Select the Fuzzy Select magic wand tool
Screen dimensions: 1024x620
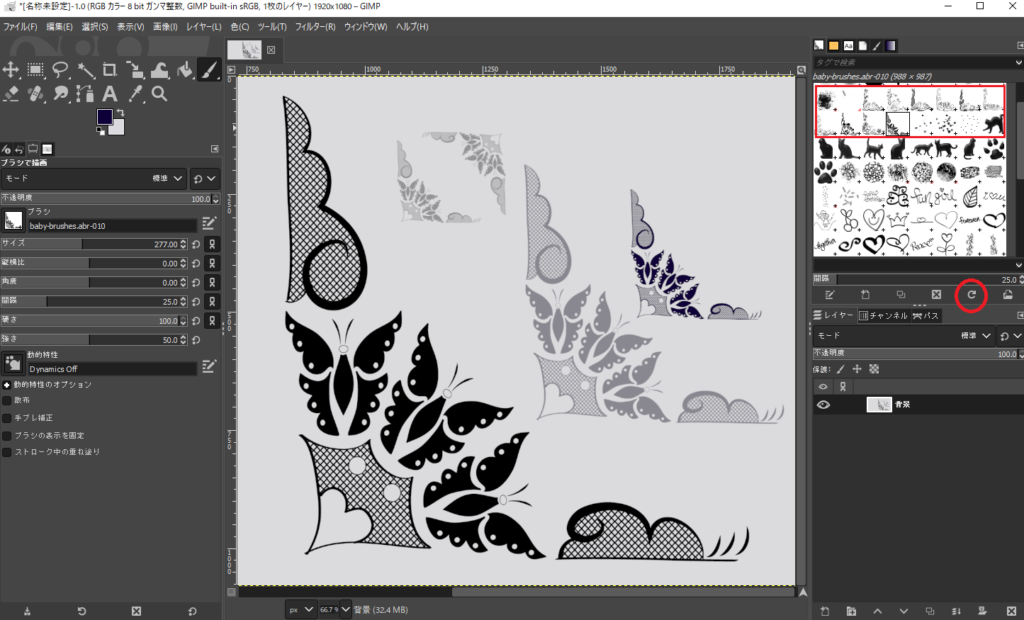[85, 69]
